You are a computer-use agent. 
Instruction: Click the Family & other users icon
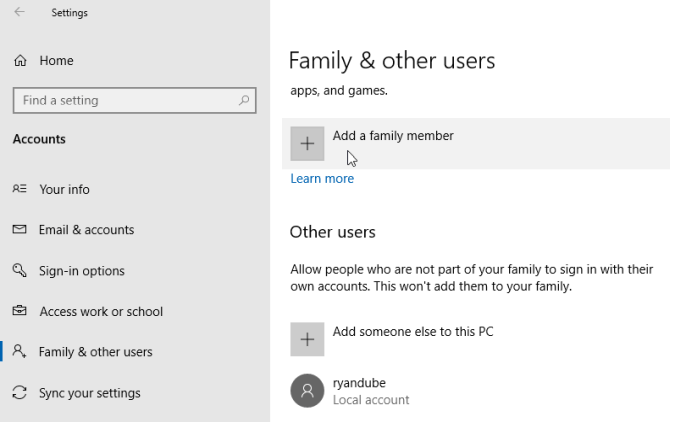19,352
